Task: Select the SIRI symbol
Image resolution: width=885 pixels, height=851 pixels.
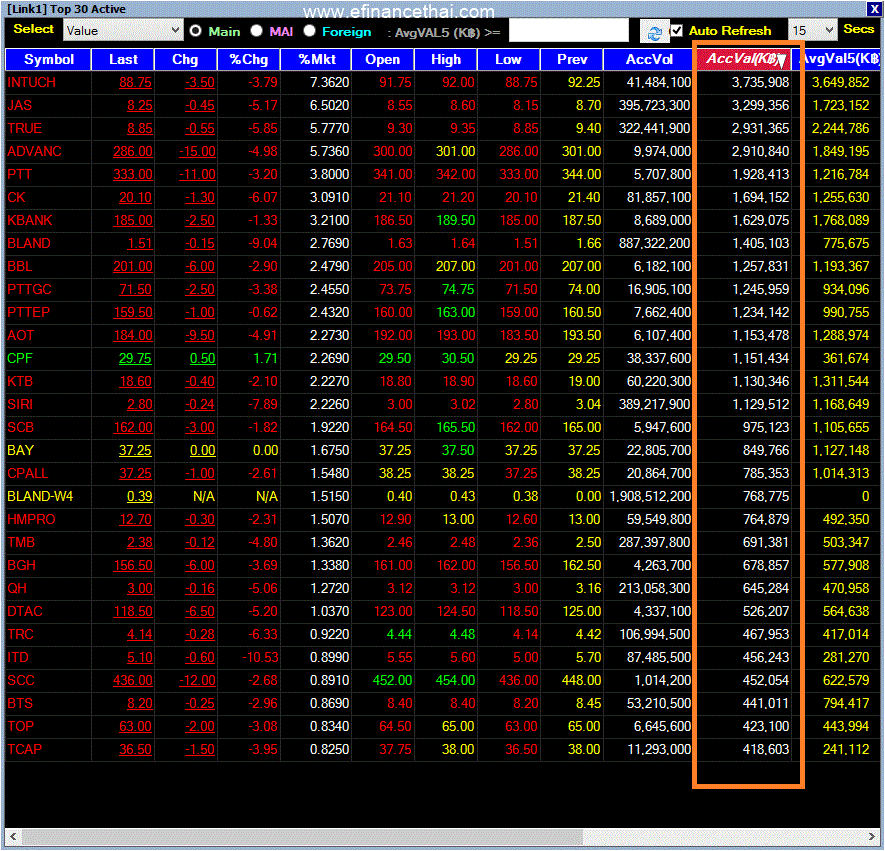Action: [20, 405]
